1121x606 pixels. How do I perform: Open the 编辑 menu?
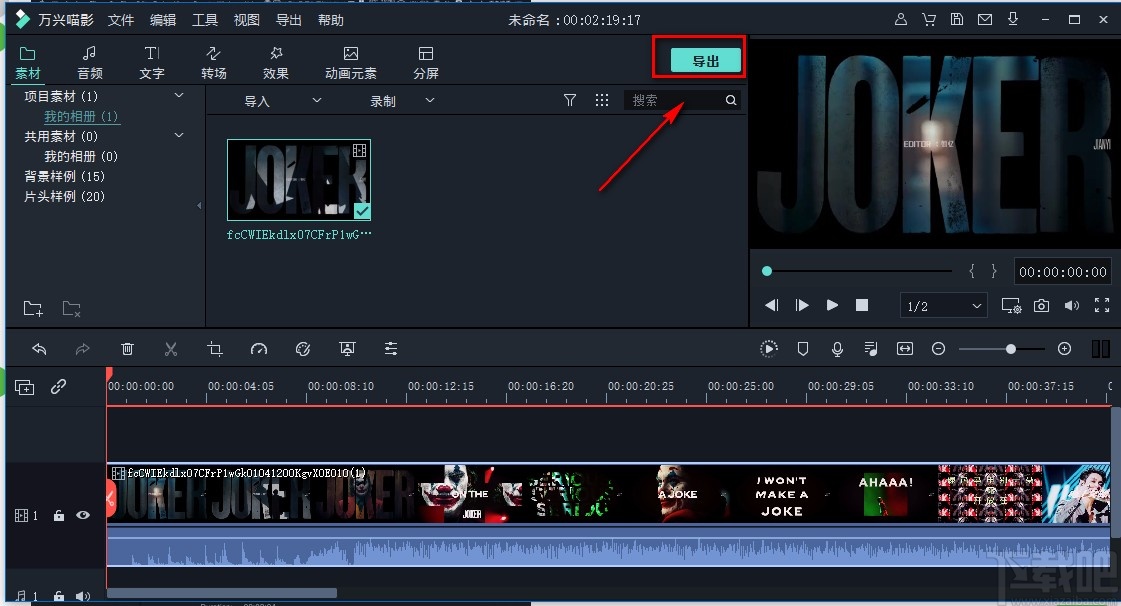click(163, 20)
